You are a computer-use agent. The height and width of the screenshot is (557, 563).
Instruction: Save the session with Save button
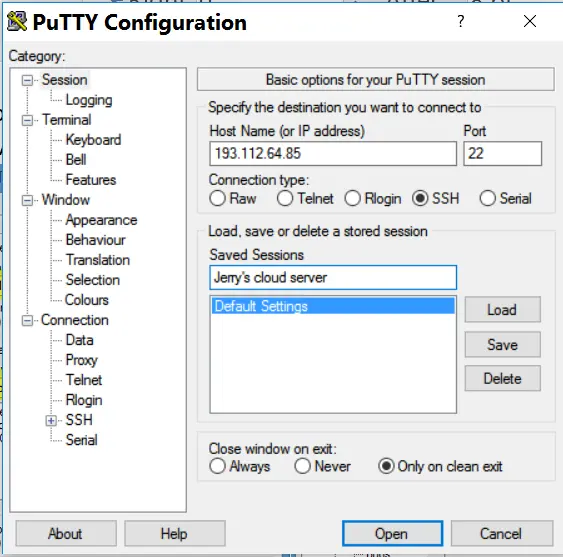[x=502, y=344]
